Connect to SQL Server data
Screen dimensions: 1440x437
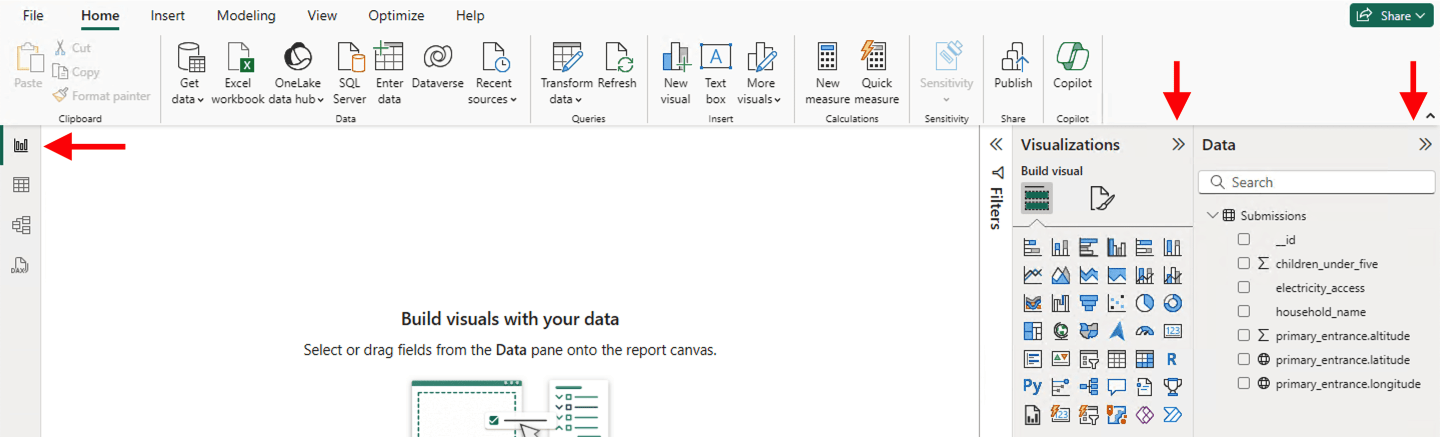point(349,73)
